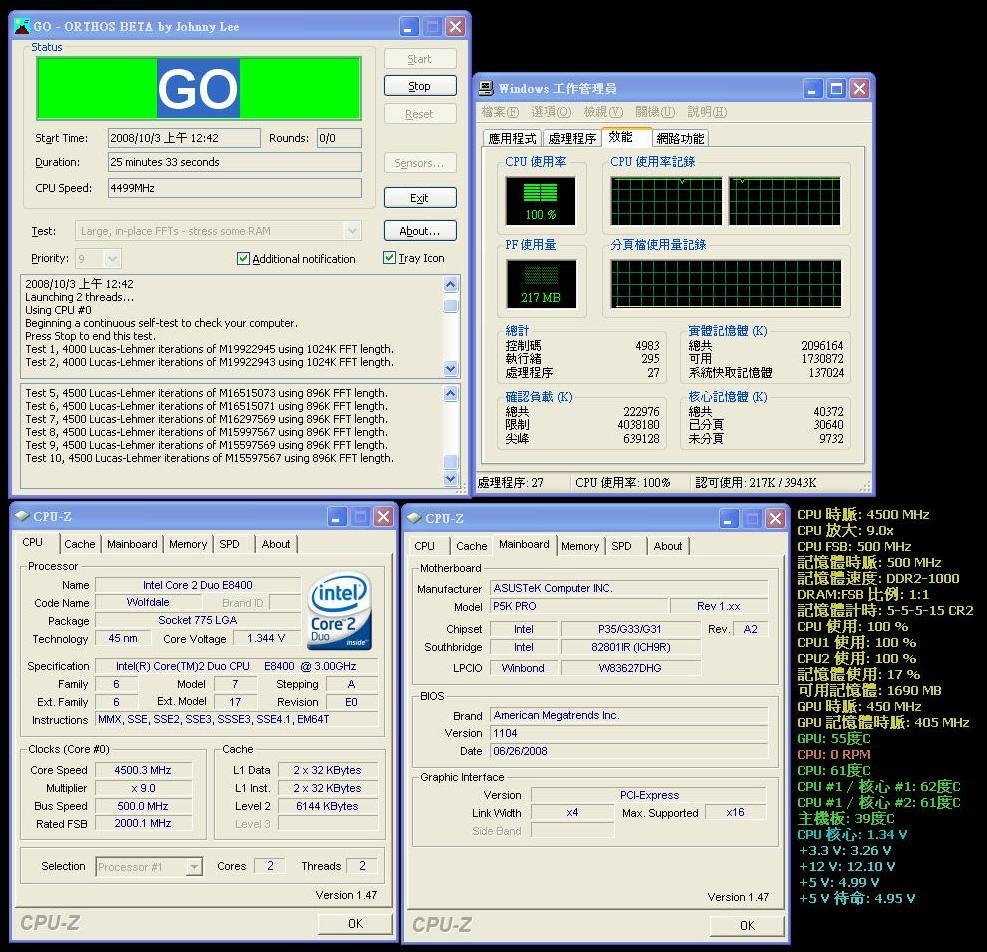Open the Test type dropdown in Orthos

[x=352, y=231]
